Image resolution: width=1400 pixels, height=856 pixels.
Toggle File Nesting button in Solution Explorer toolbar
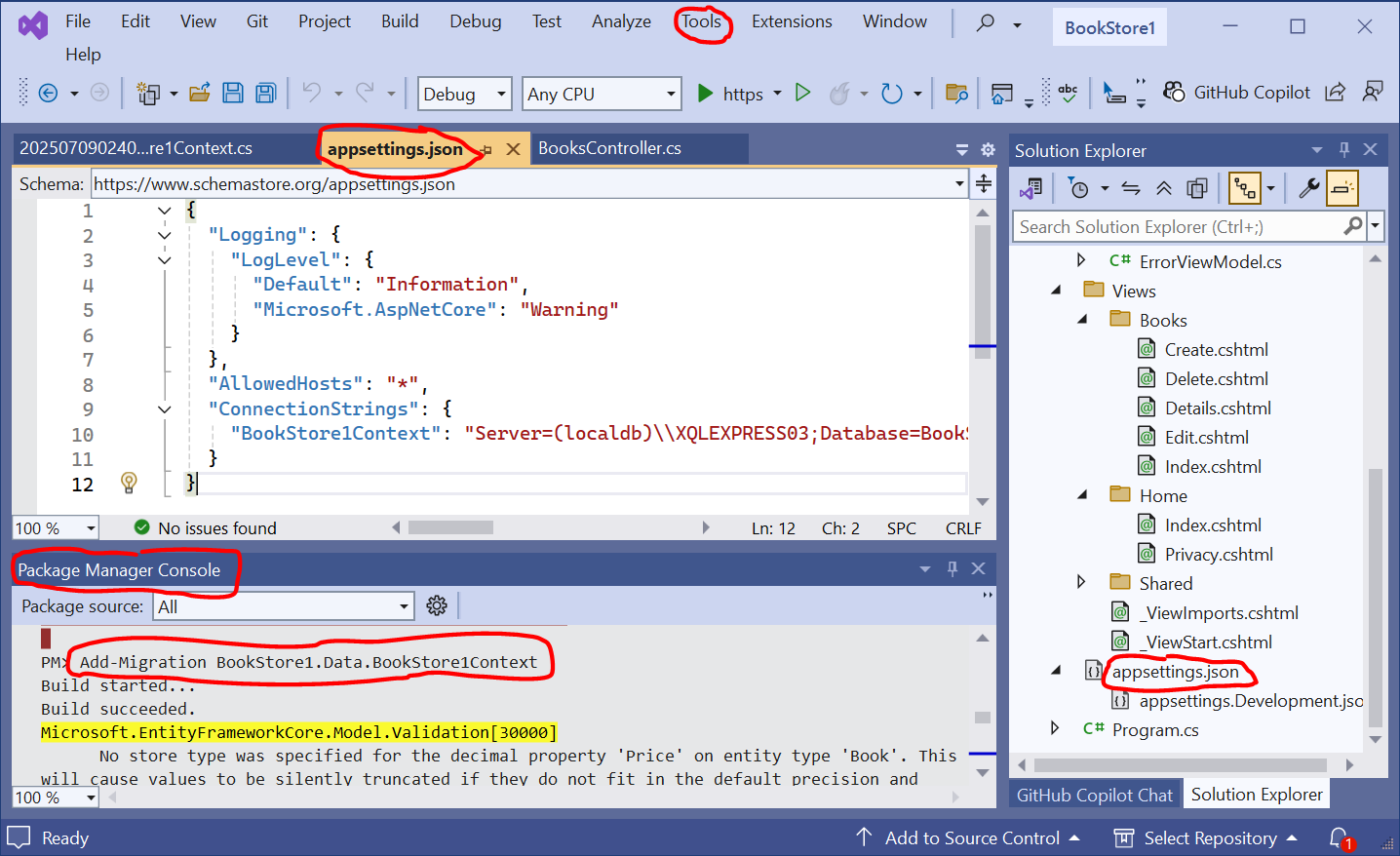tap(1245, 188)
